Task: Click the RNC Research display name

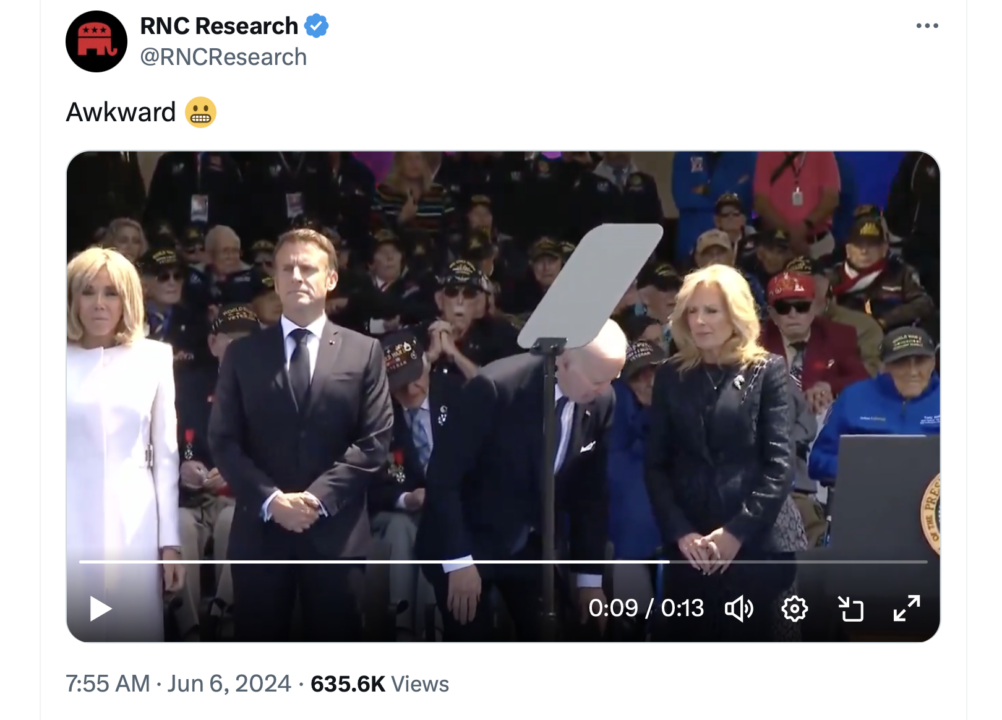Action: tap(219, 27)
